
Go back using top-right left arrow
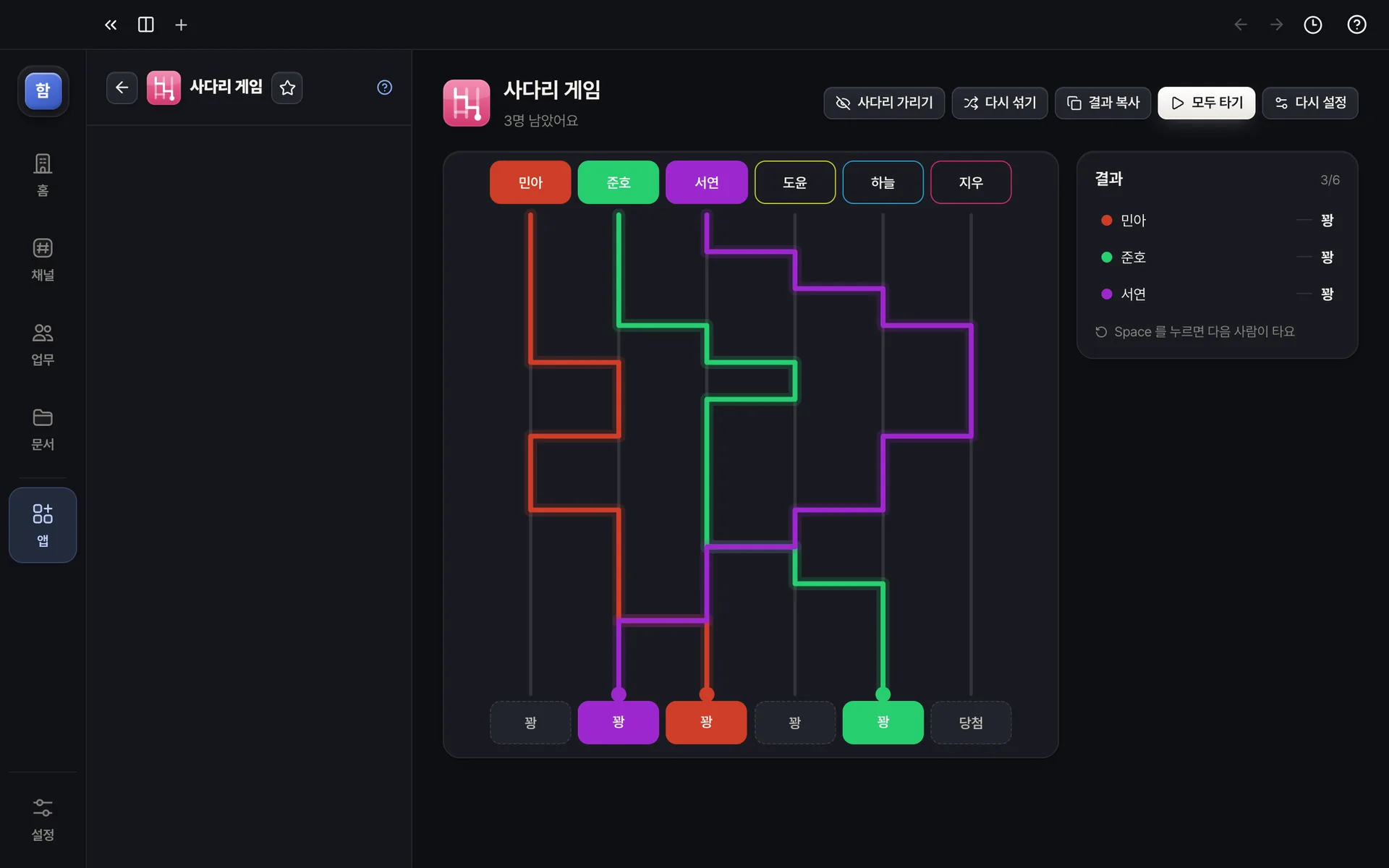point(1241,25)
